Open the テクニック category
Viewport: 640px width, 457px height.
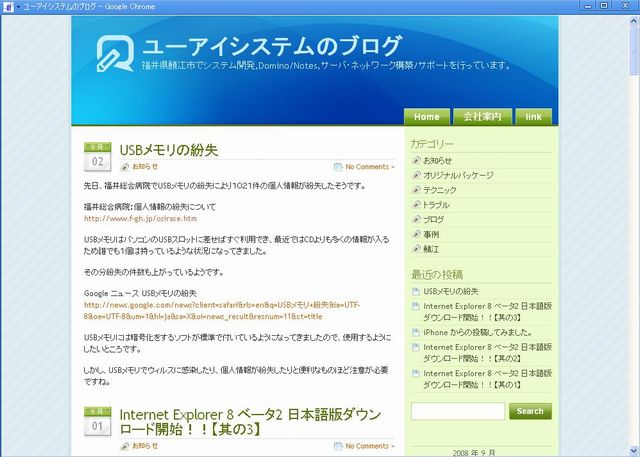[x=440, y=190]
